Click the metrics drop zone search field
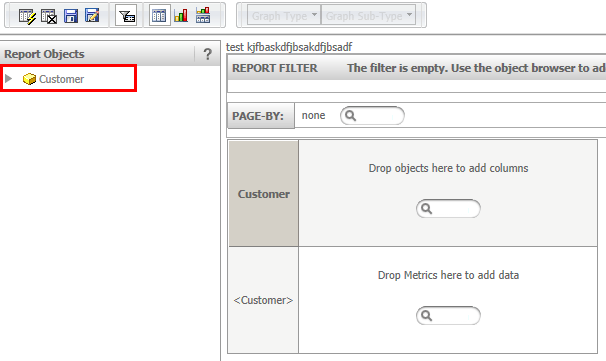Viewport: 606px width, 361px height. [x=448, y=316]
